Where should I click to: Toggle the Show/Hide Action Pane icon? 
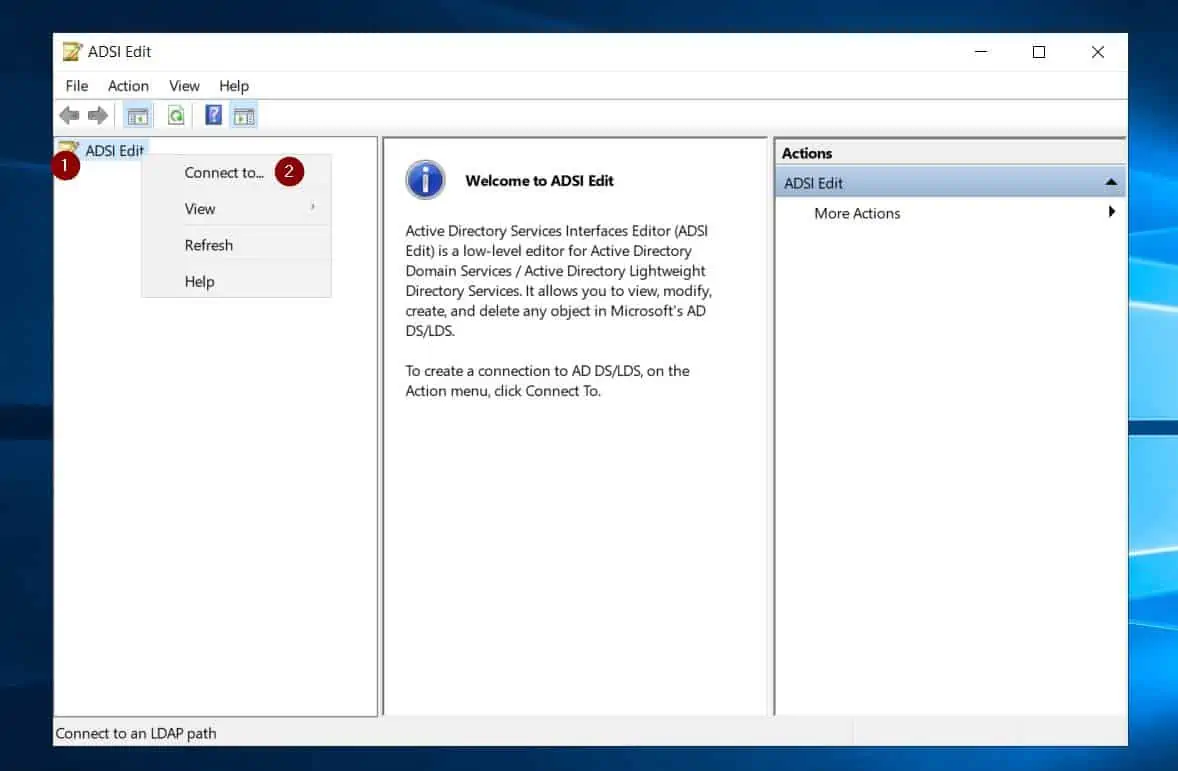[x=244, y=116]
